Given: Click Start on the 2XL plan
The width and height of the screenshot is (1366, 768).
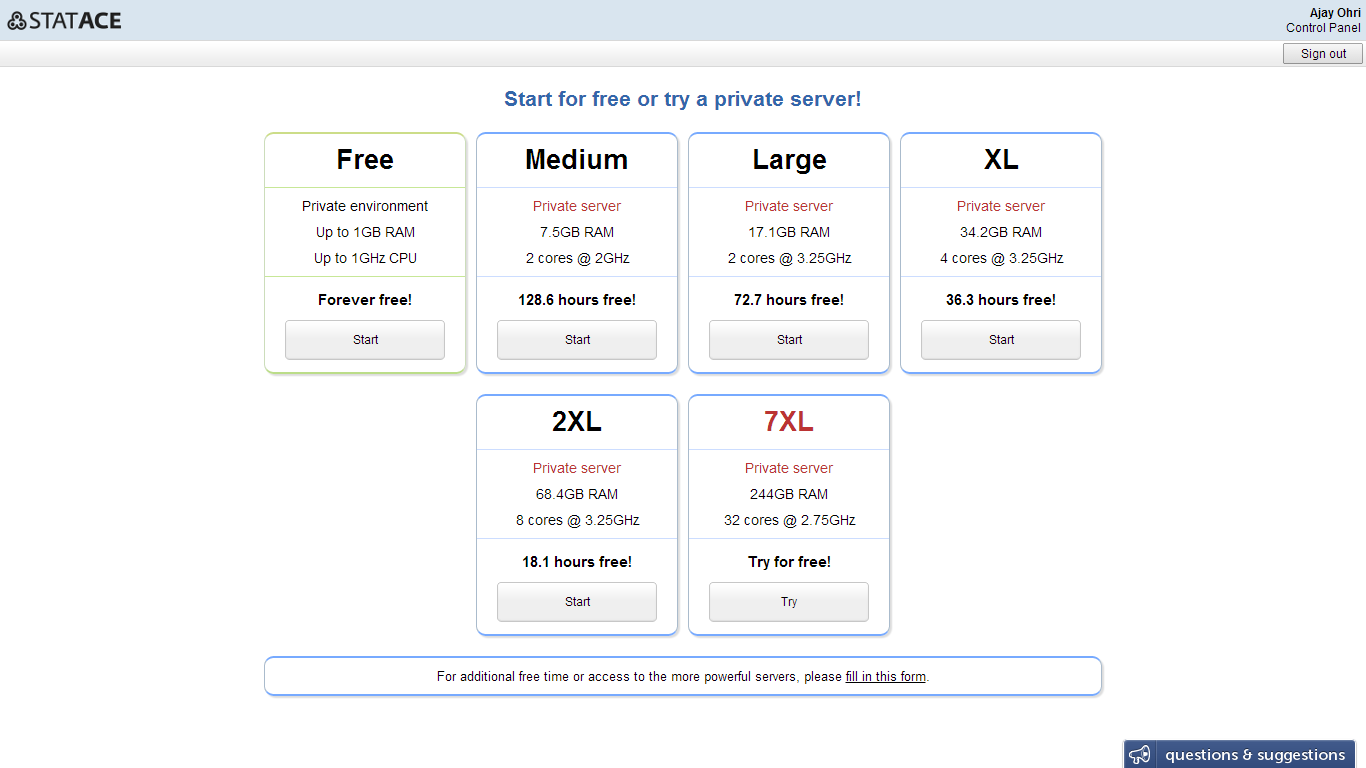Looking at the screenshot, I should pyautogui.click(x=577, y=602).
